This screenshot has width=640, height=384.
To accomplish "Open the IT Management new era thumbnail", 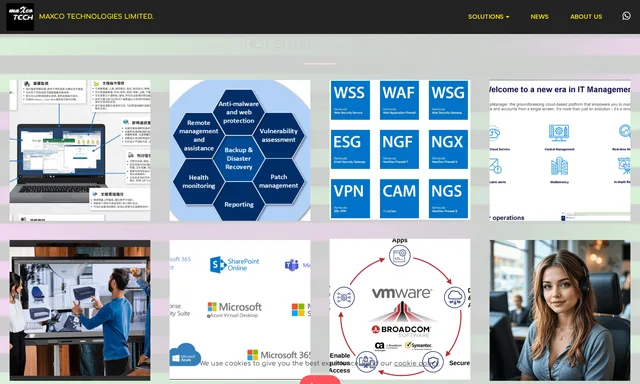I will click(x=560, y=150).
